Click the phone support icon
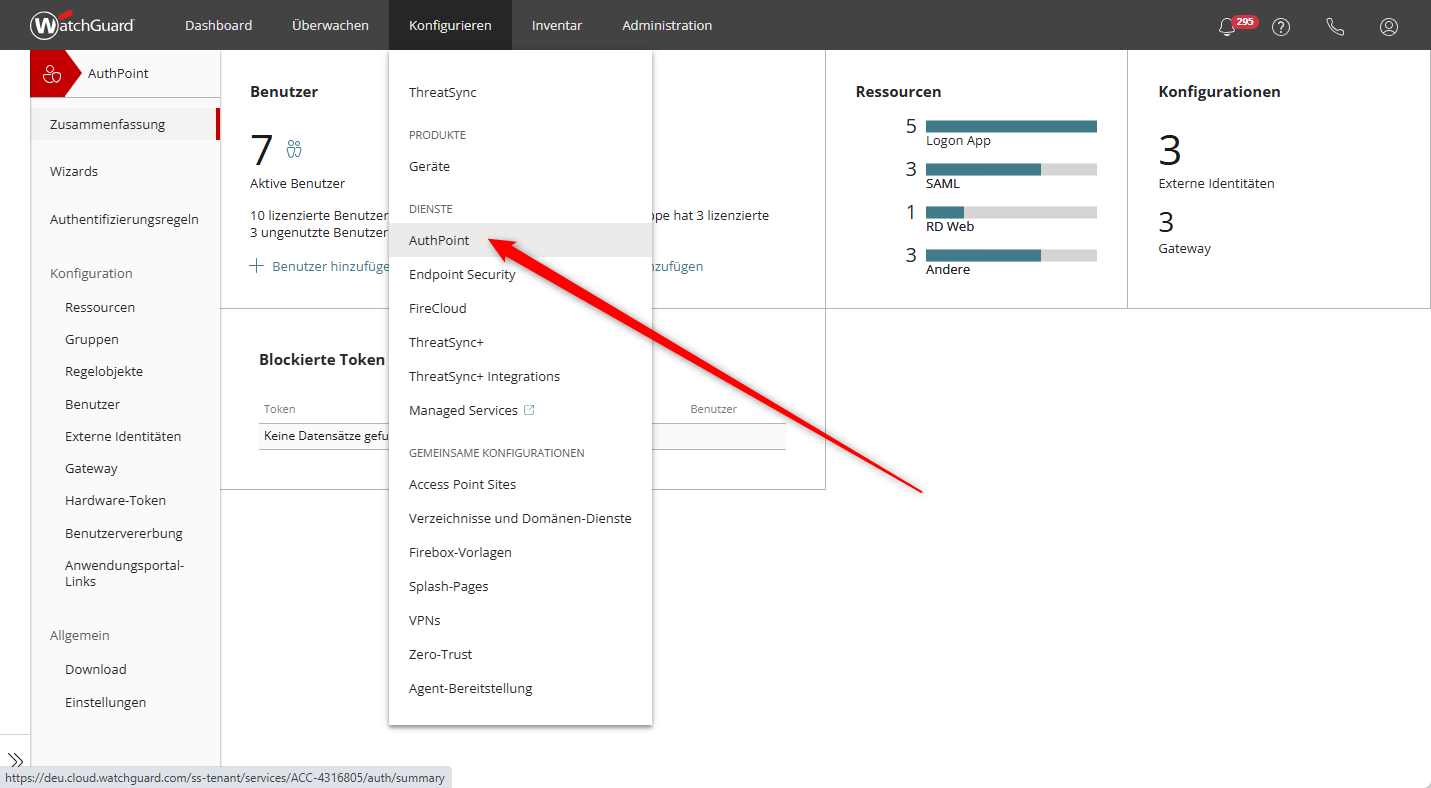 pyautogui.click(x=1335, y=27)
